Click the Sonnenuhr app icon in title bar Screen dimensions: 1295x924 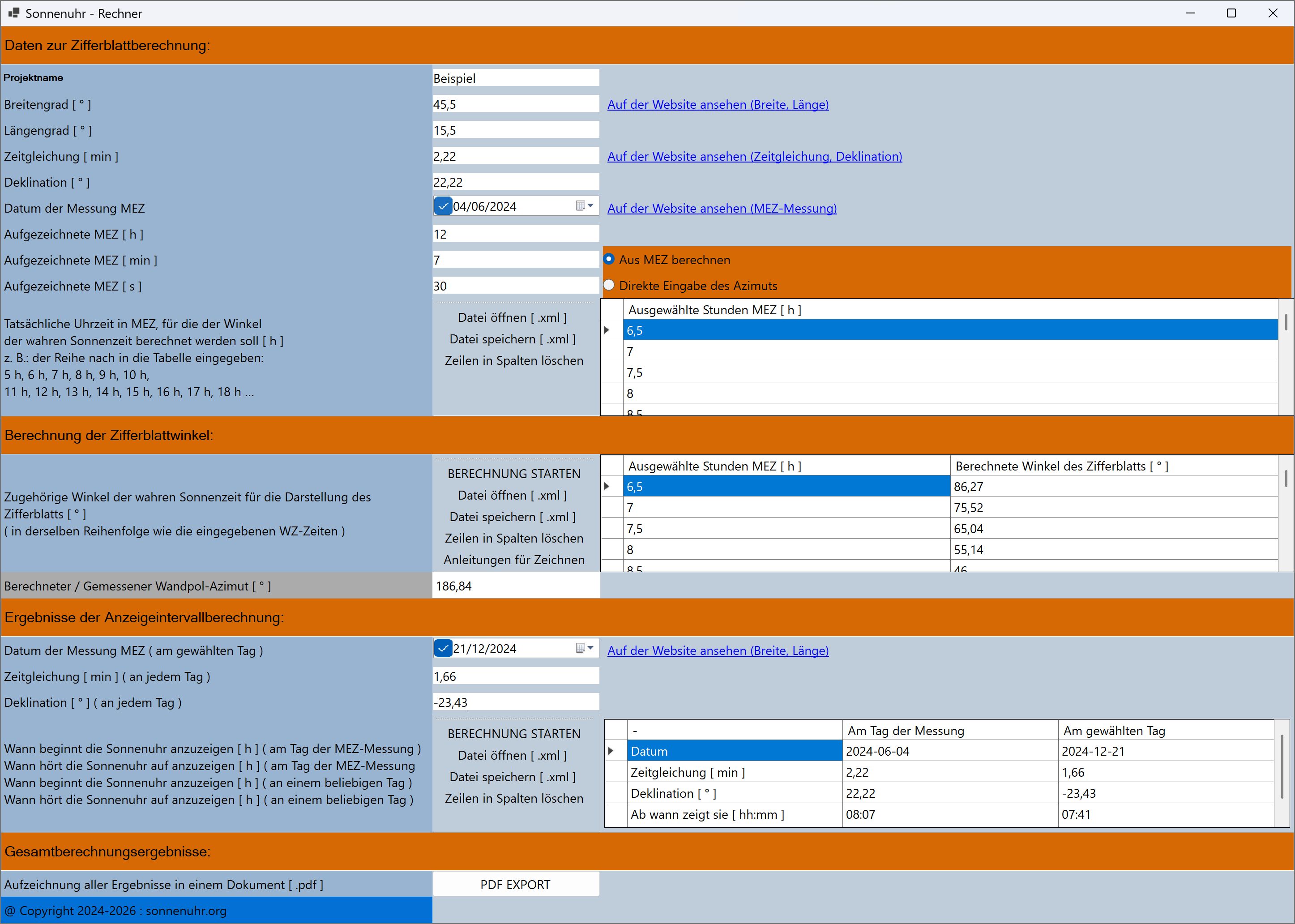(x=14, y=13)
